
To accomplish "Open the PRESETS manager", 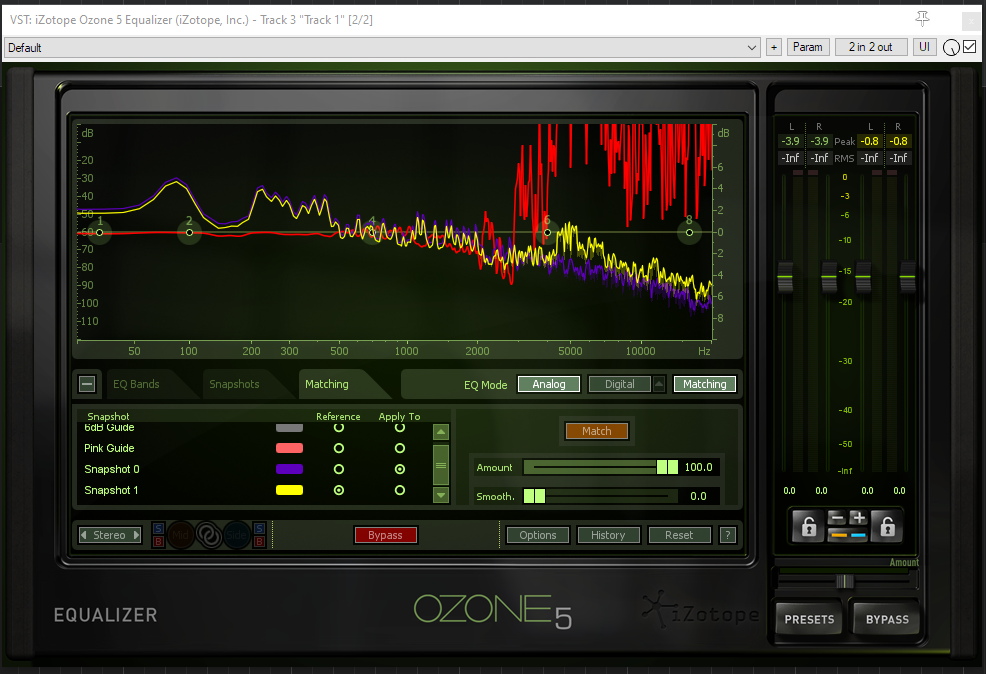I will click(809, 619).
